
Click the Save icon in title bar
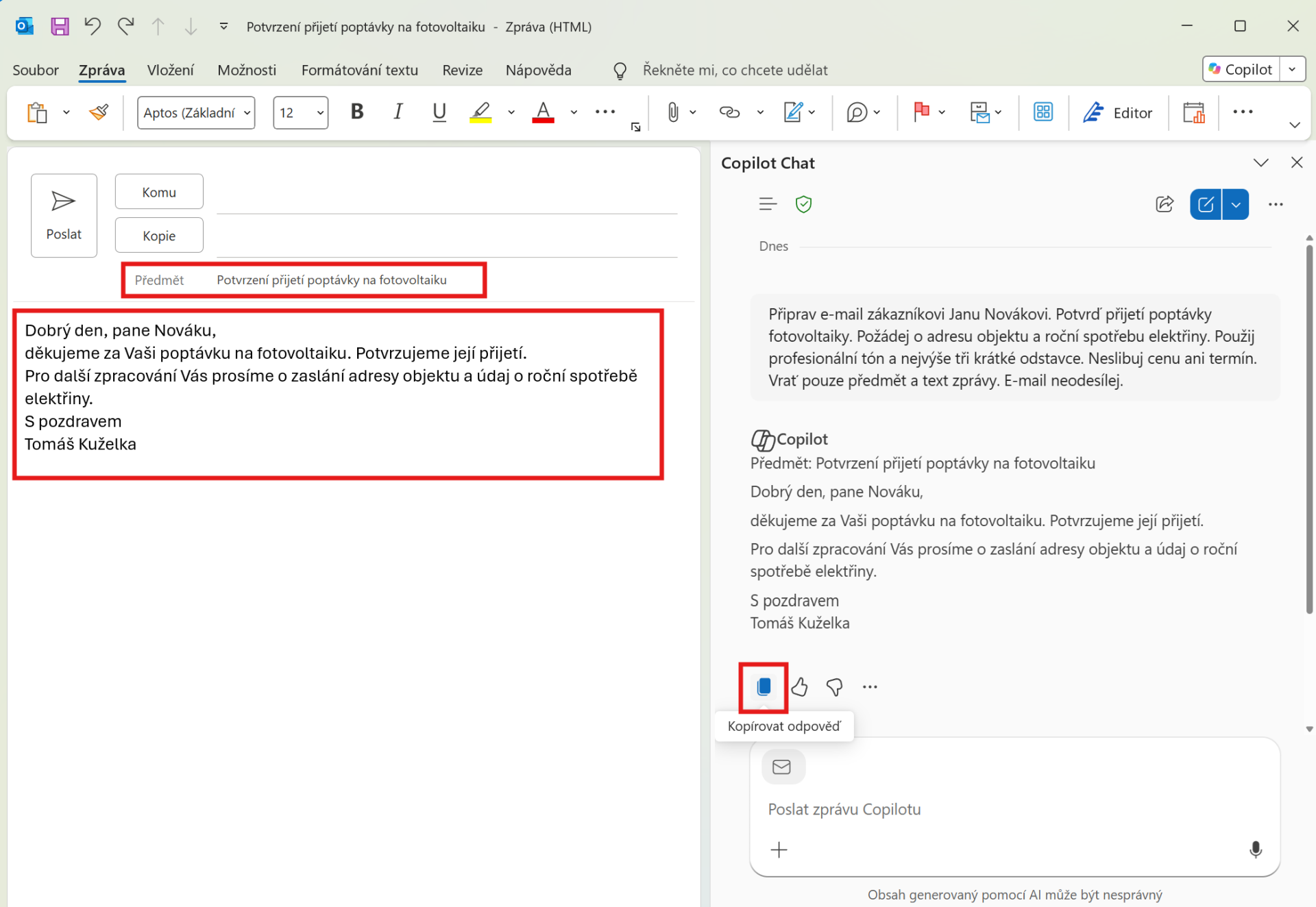click(x=60, y=27)
